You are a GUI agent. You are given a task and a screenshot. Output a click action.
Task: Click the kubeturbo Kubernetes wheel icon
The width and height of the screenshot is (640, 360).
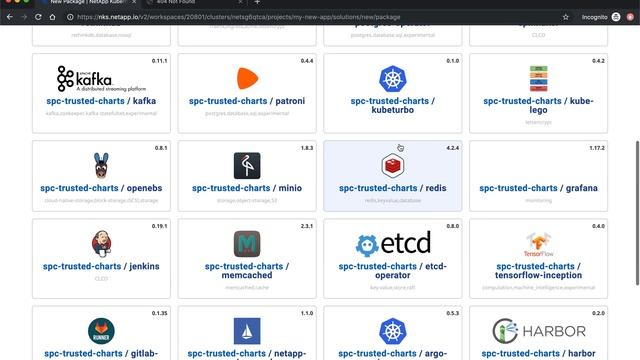(393, 78)
